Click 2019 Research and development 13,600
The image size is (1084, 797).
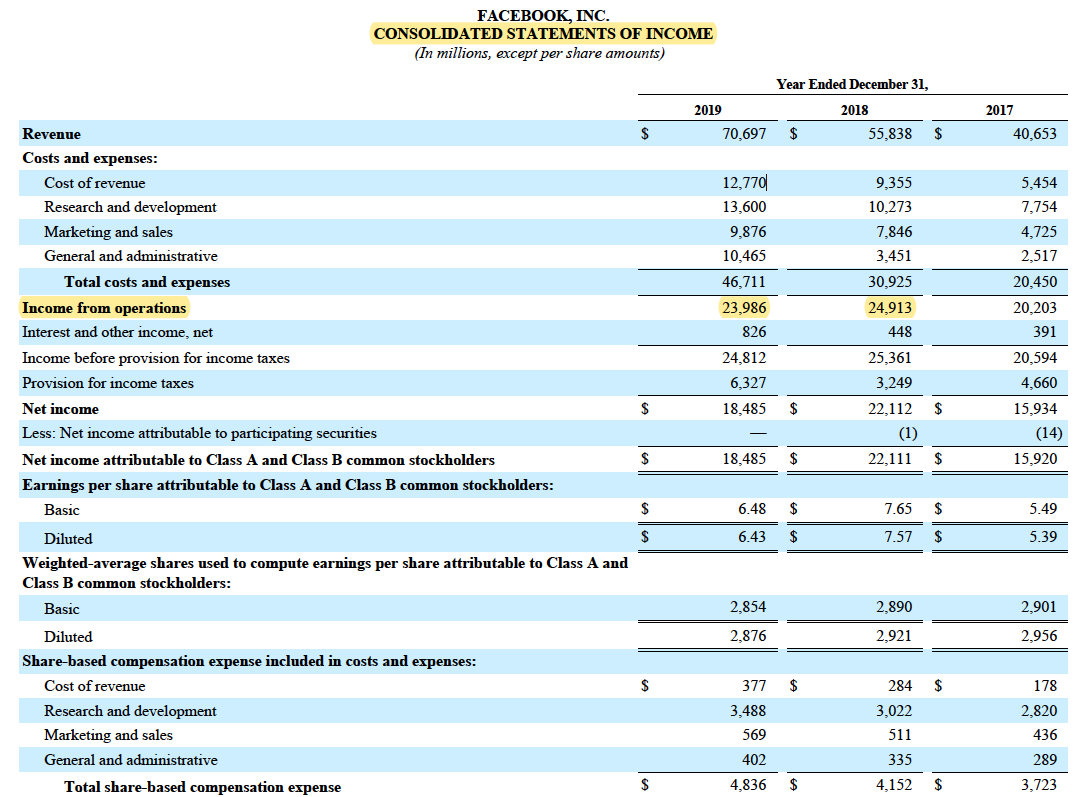(x=744, y=207)
